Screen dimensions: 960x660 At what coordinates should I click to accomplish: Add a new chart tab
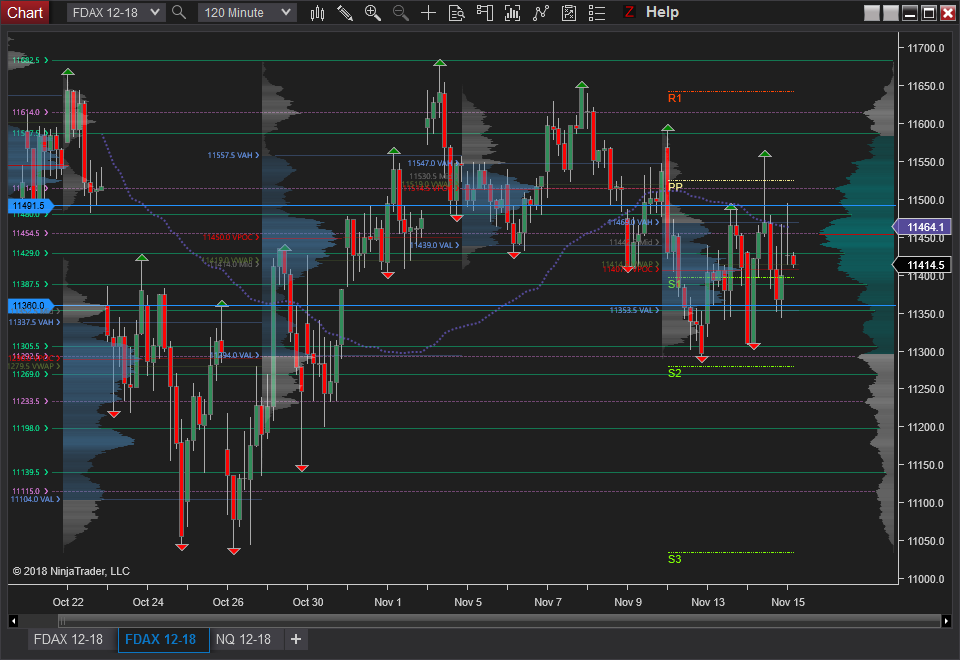point(296,639)
